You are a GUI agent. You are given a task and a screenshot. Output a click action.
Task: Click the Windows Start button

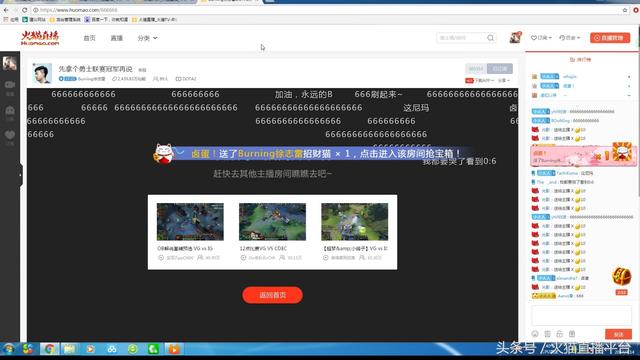[8, 349]
